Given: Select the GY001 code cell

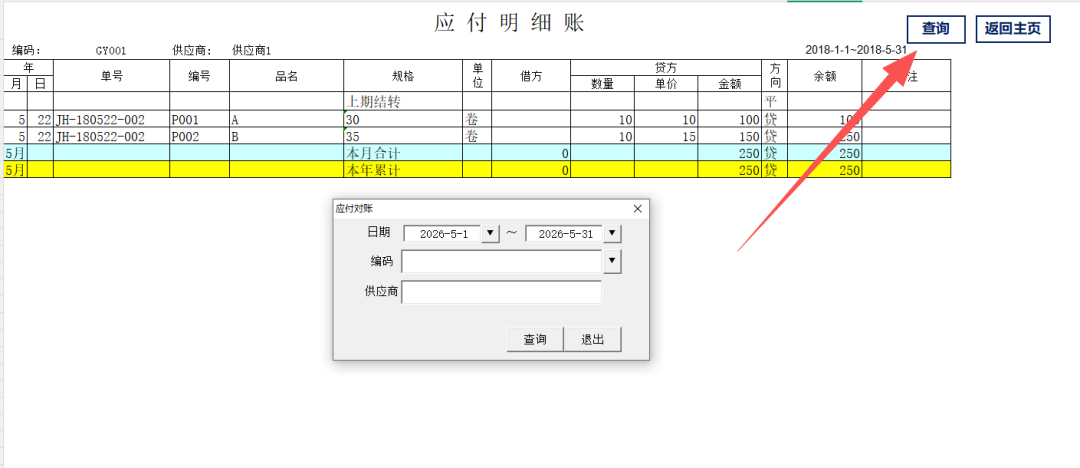Looking at the screenshot, I should point(111,51).
